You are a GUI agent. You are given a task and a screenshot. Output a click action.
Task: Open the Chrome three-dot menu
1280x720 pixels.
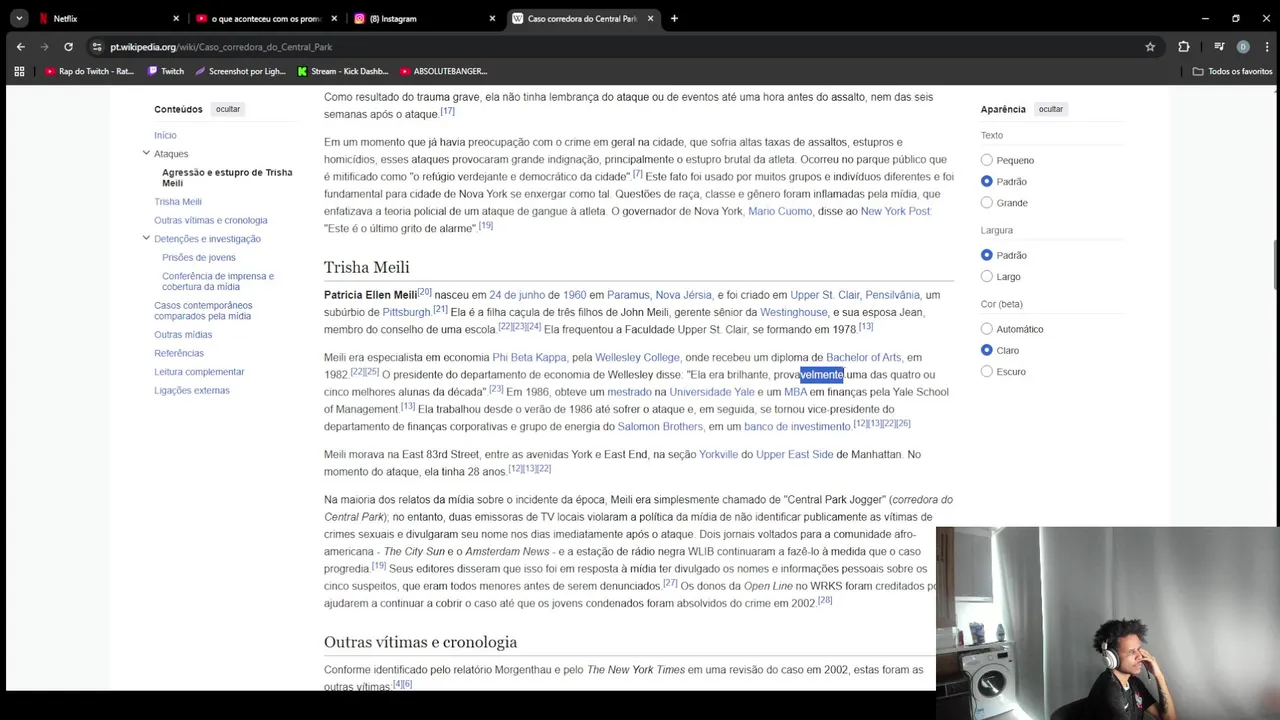(x=1266, y=47)
